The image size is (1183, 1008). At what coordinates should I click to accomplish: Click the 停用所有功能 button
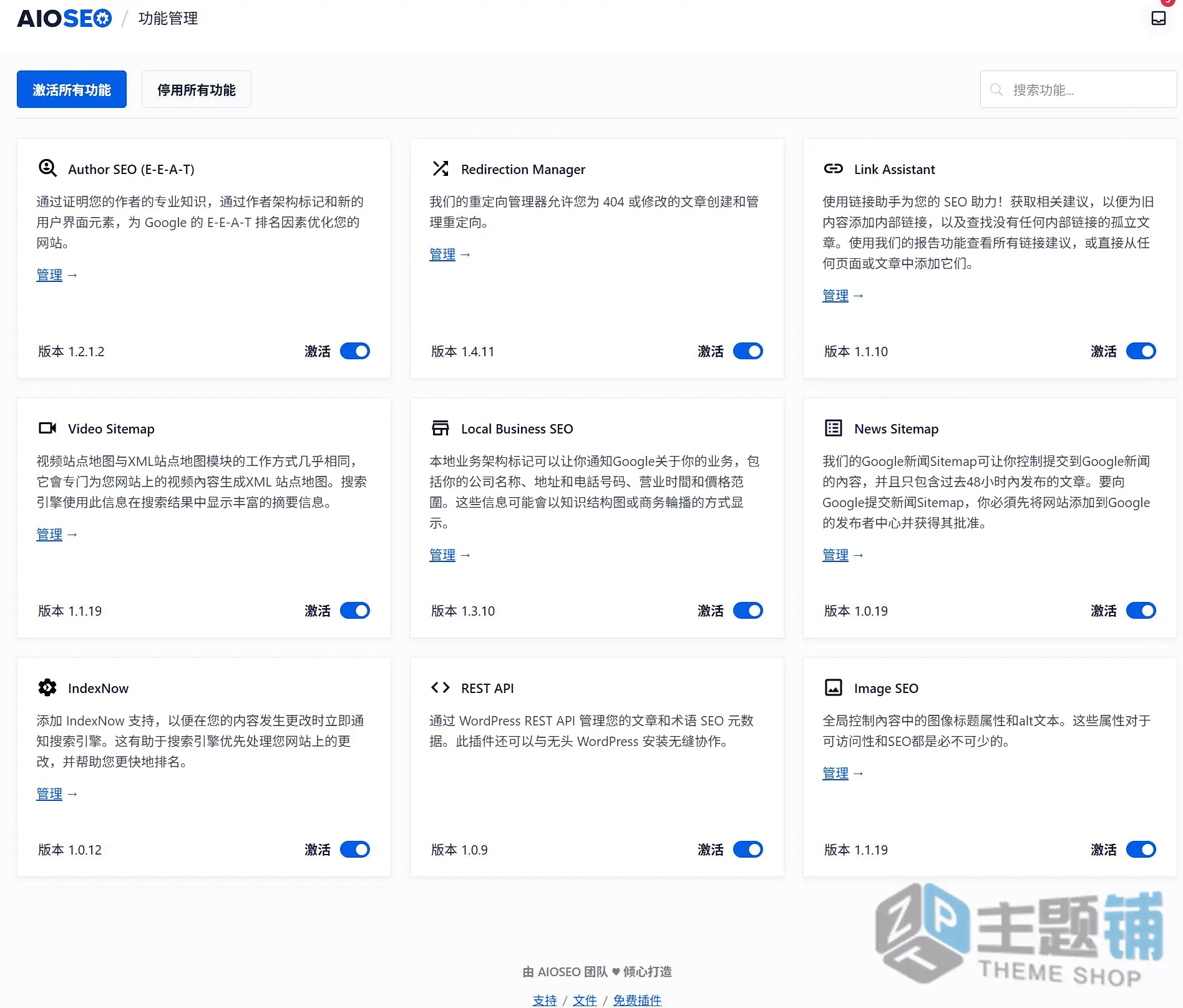[x=197, y=89]
